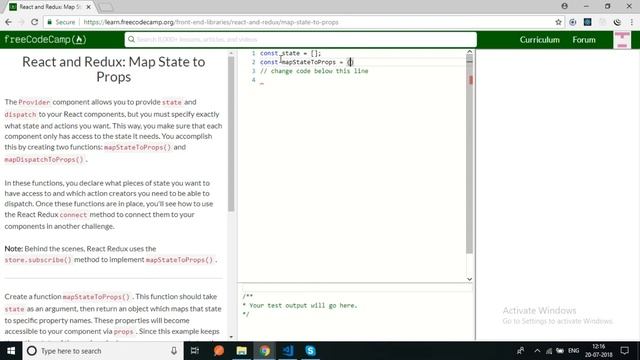Open the Chrome menu (three dots)
Screen dimensions: 640x360
coord(632,22)
